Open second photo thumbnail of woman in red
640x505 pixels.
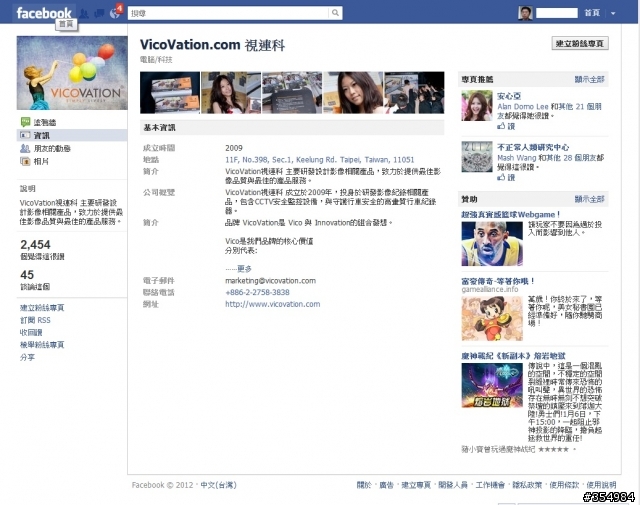(x=231, y=93)
